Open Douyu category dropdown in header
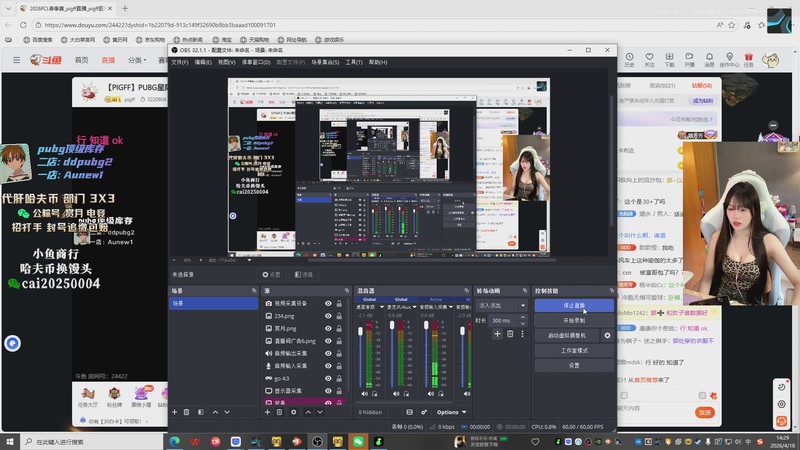 coord(137,60)
